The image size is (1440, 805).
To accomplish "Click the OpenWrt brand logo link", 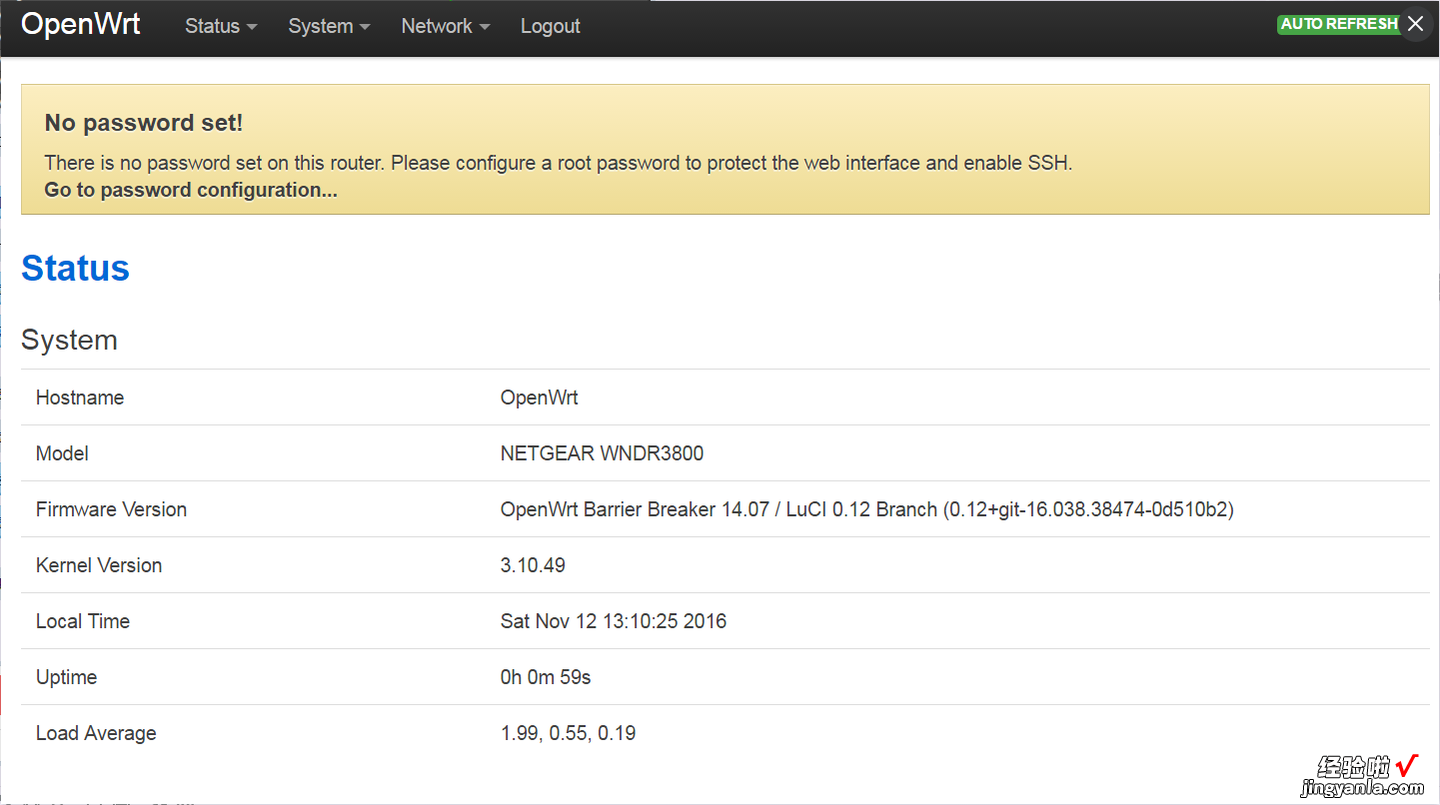I will click(81, 24).
